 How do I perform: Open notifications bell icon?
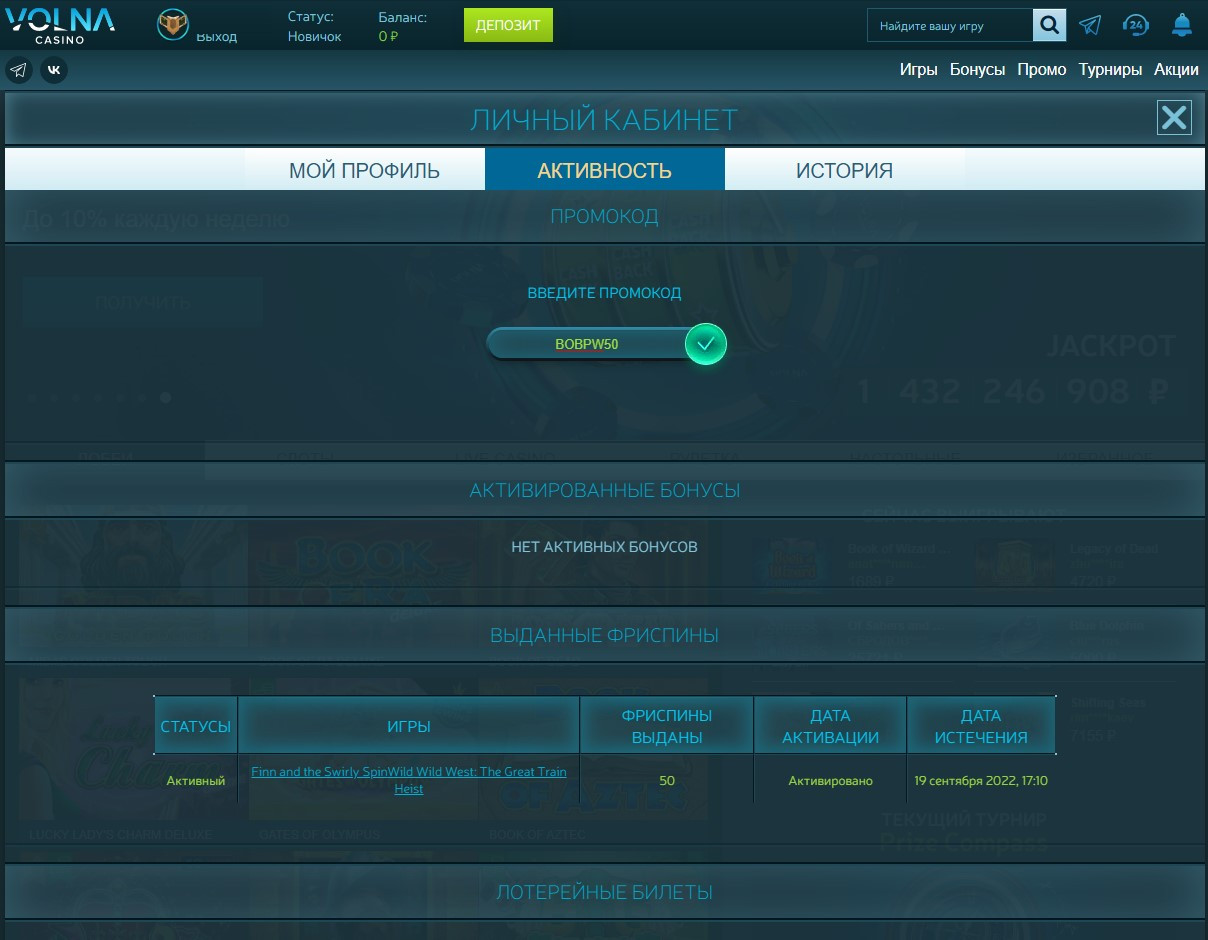(x=1181, y=25)
